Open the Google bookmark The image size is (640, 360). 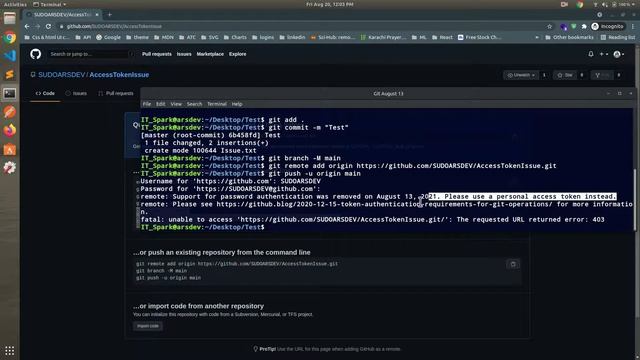point(108,37)
